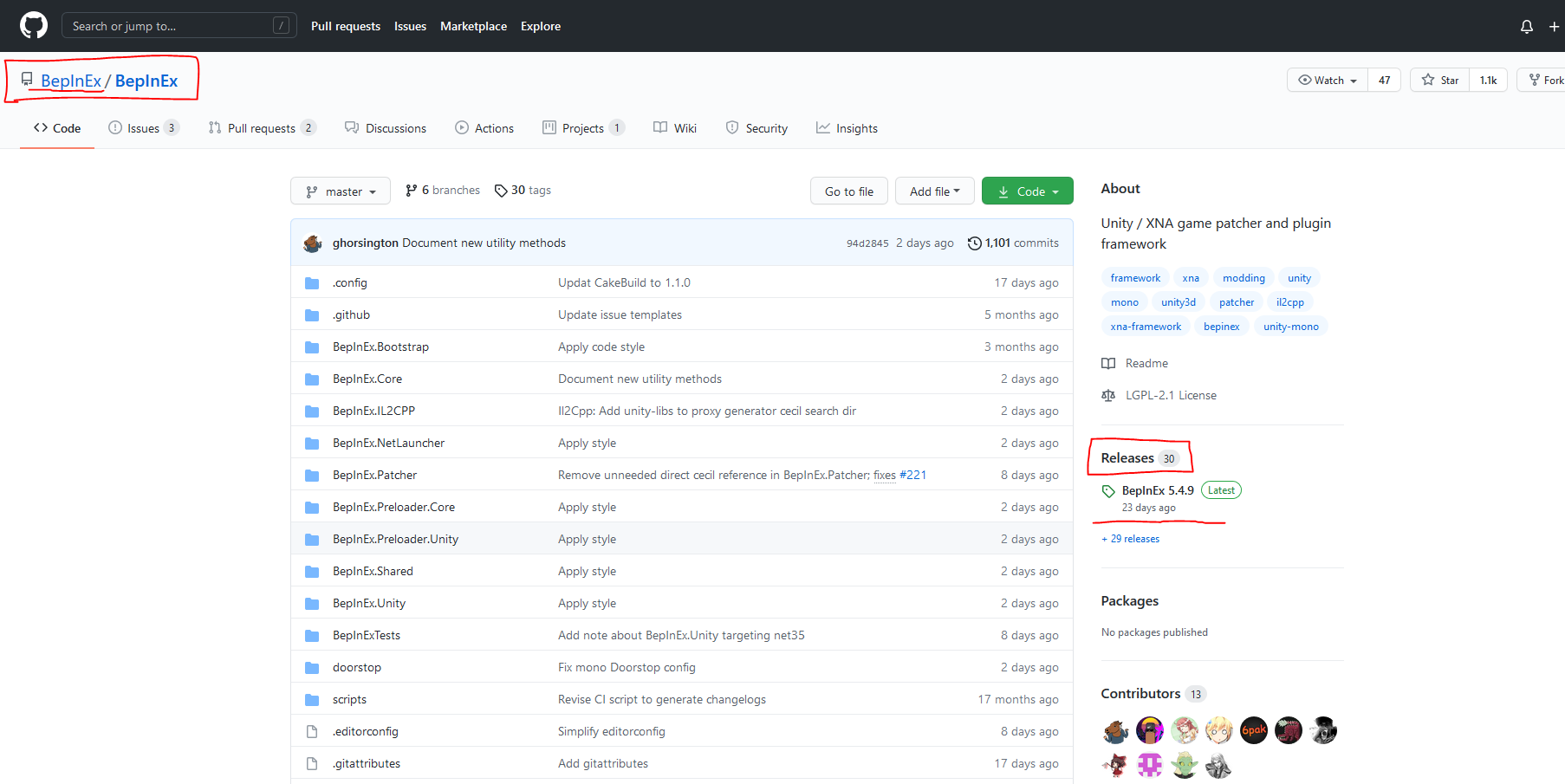Open the Actions tab
Screen dimensions: 1565x784
484,128
